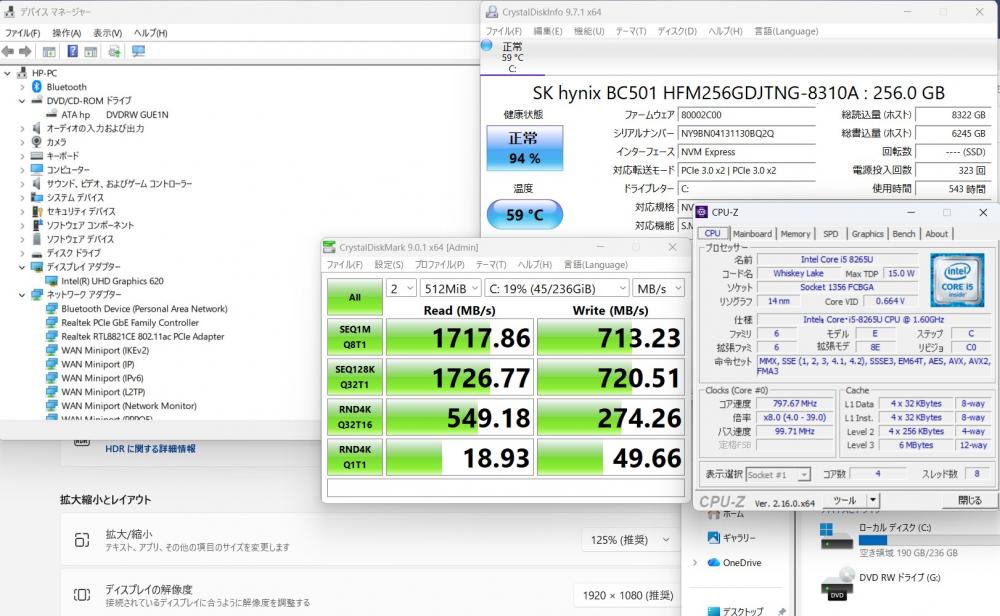Click the scan hardware monitor icon in Device Manager toolbar
The height and width of the screenshot is (616, 1000).
pyautogui.click(x=138, y=52)
